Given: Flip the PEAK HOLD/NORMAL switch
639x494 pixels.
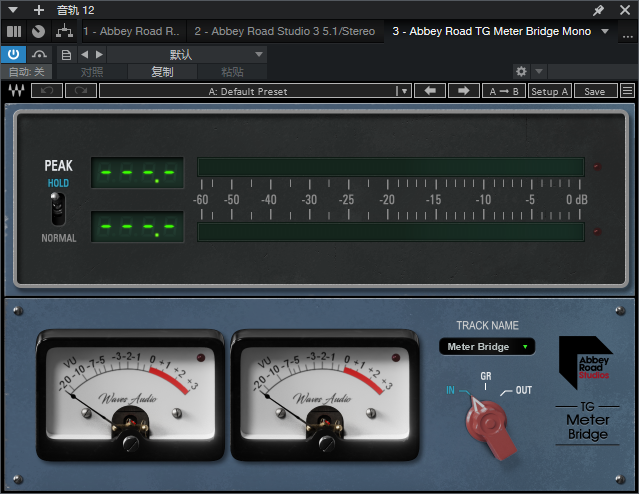Looking at the screenshot, I should click(x=58, y=209).
